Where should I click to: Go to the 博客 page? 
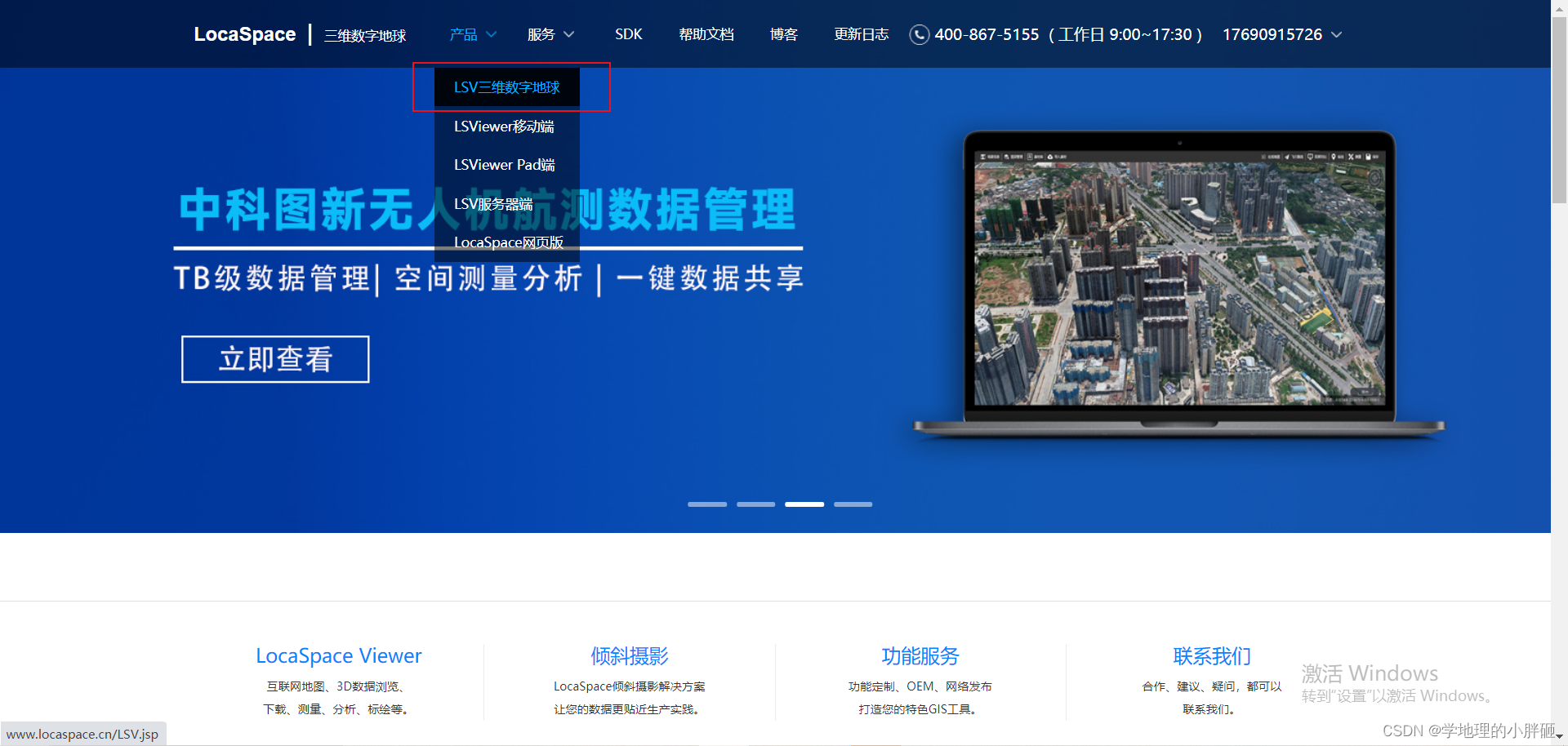[x=784, y=34]
